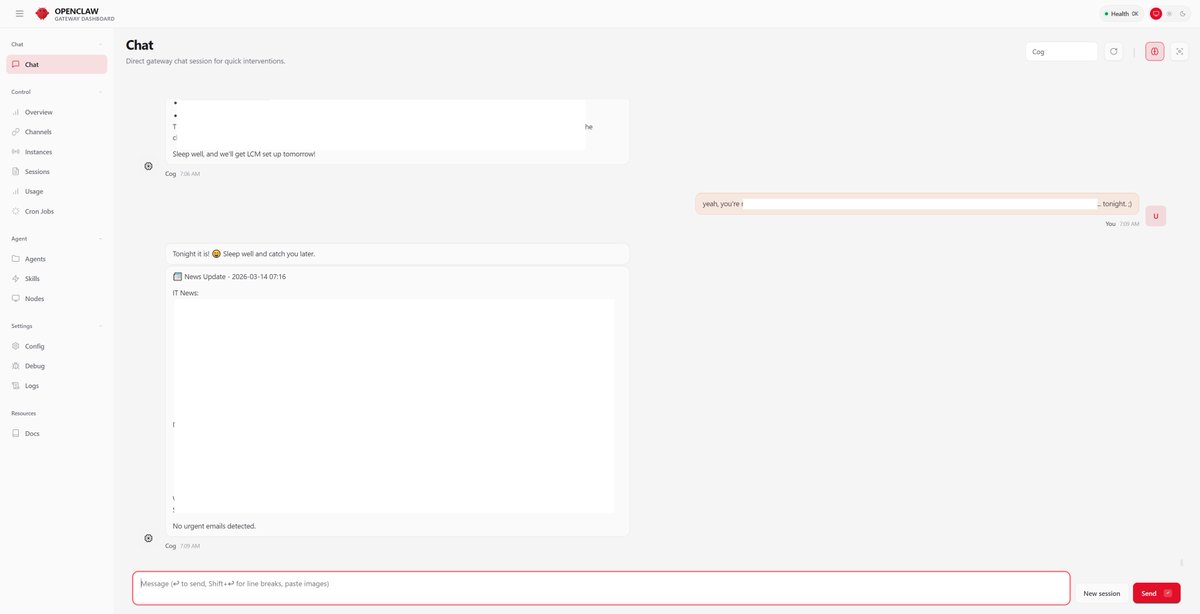Click the New session button

tap(1101, 593)
